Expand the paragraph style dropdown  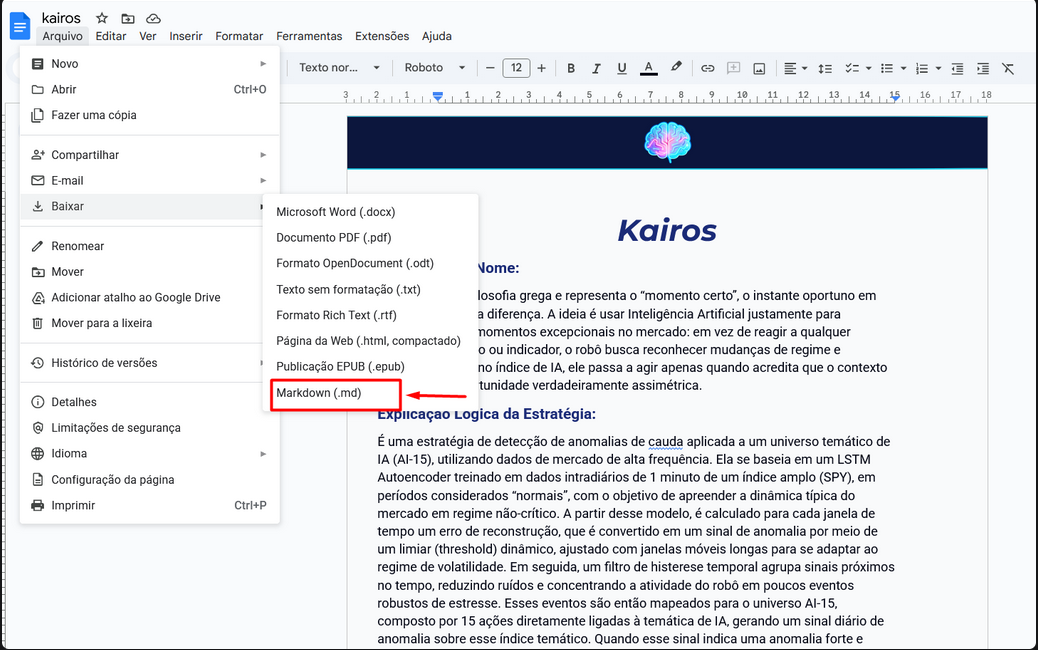click(340, 68)
